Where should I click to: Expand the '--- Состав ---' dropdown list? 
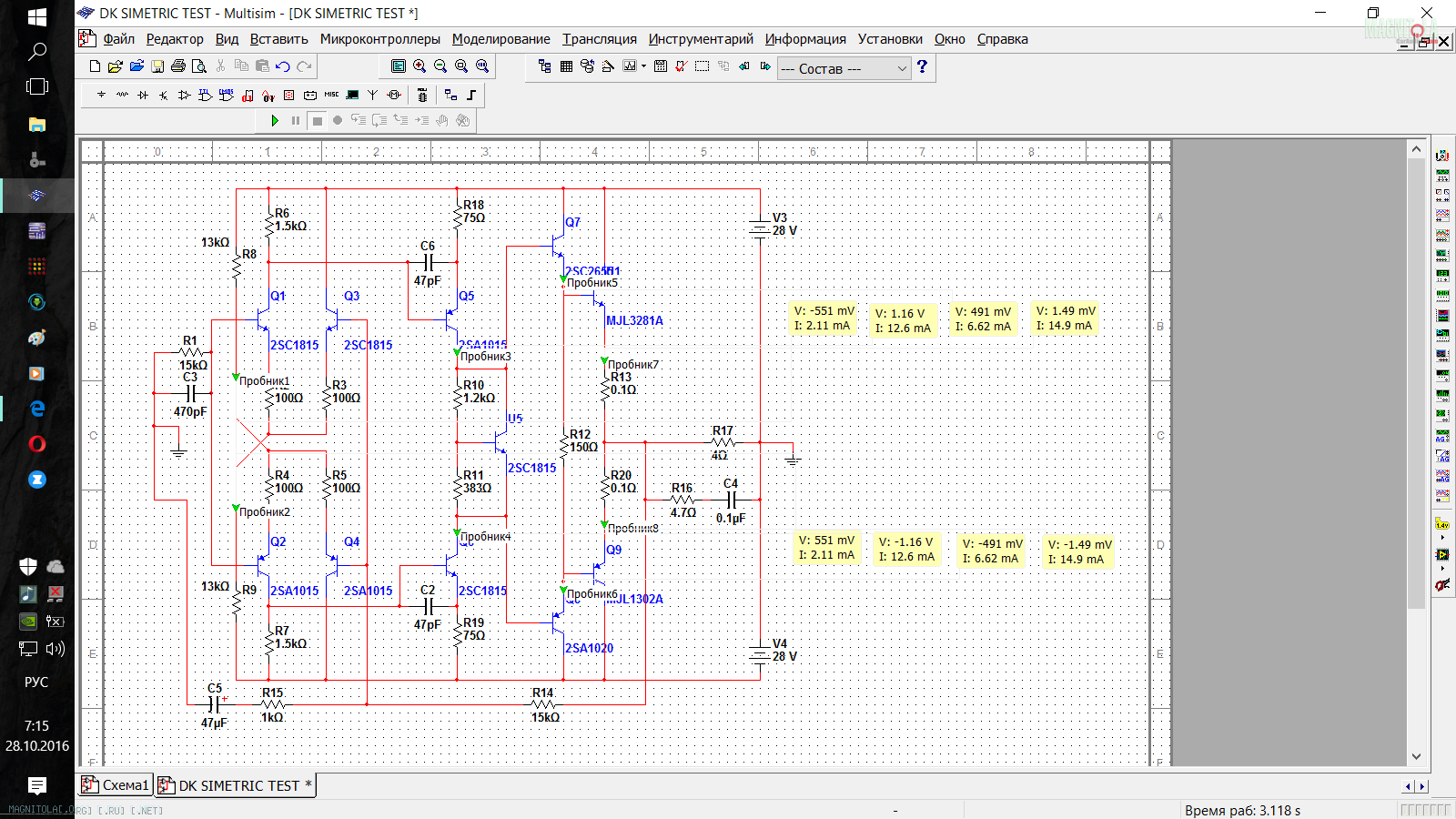point(901,69)
